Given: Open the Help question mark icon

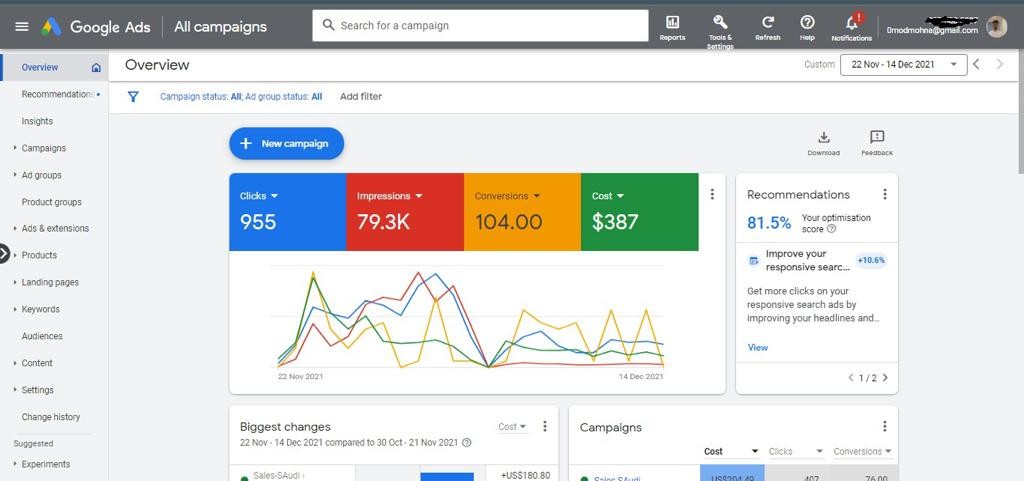Looking at the screenshot, I should click(807, 22).
